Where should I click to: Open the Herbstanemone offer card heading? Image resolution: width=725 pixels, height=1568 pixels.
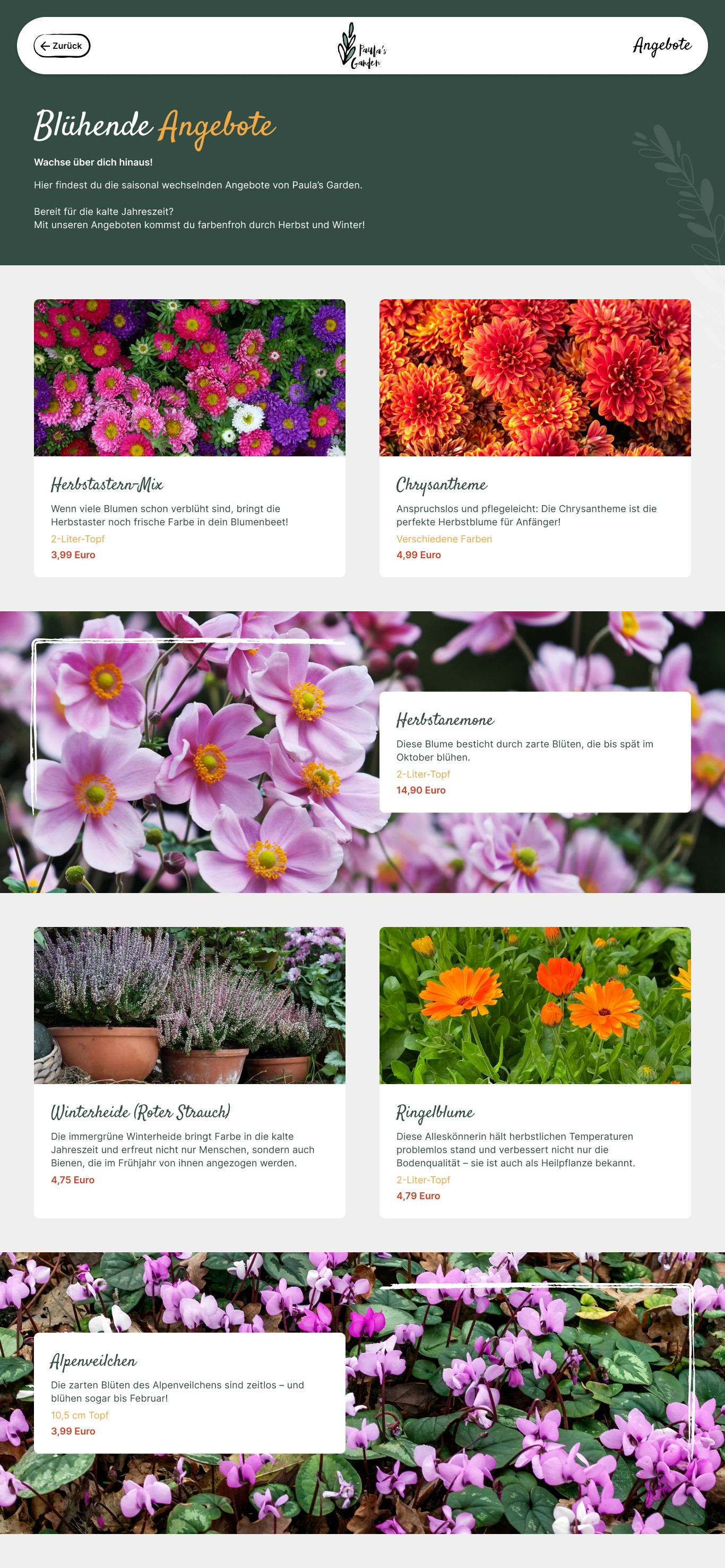click(x=445, y=720)
